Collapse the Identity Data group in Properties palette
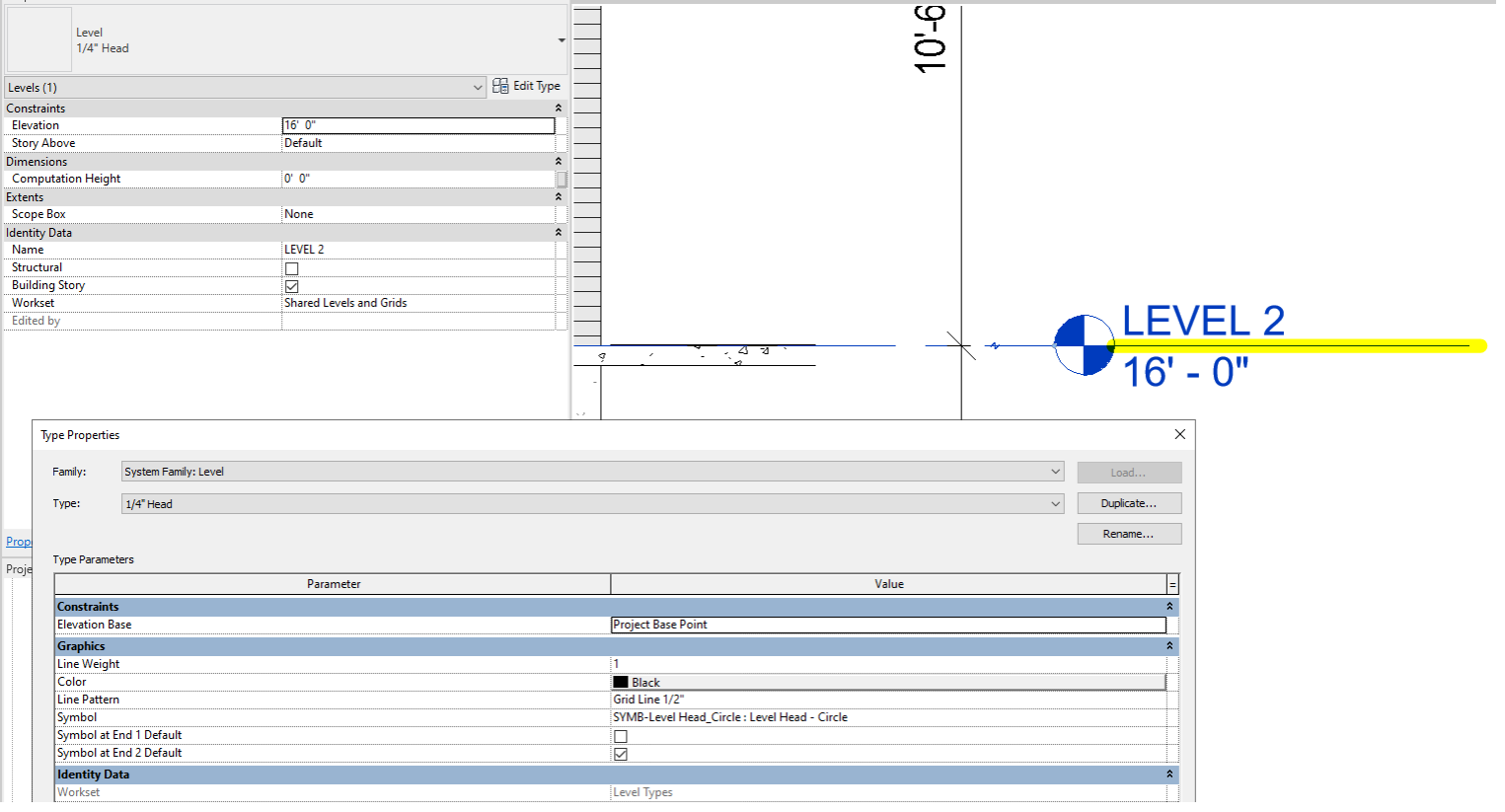 [559, 233]
